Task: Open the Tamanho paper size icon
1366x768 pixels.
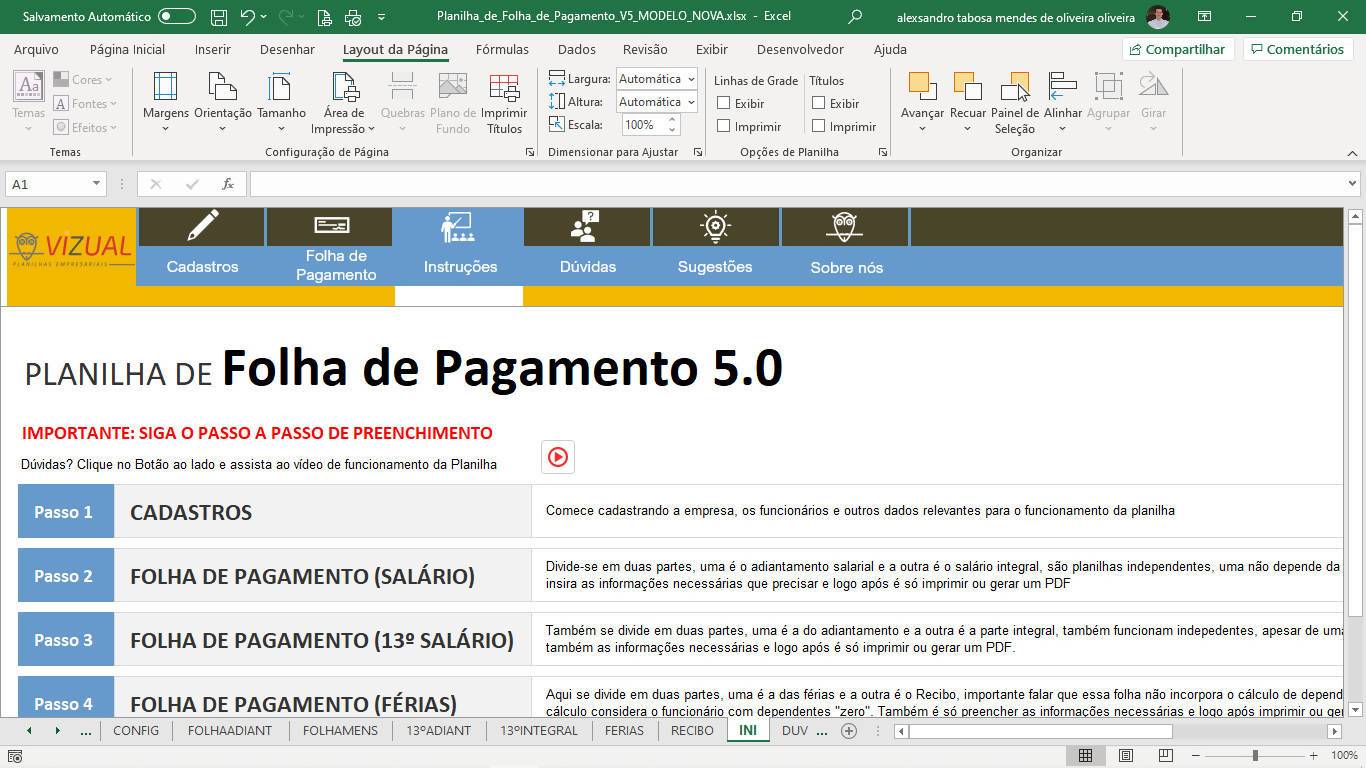Action: click(x=281, y=88)
